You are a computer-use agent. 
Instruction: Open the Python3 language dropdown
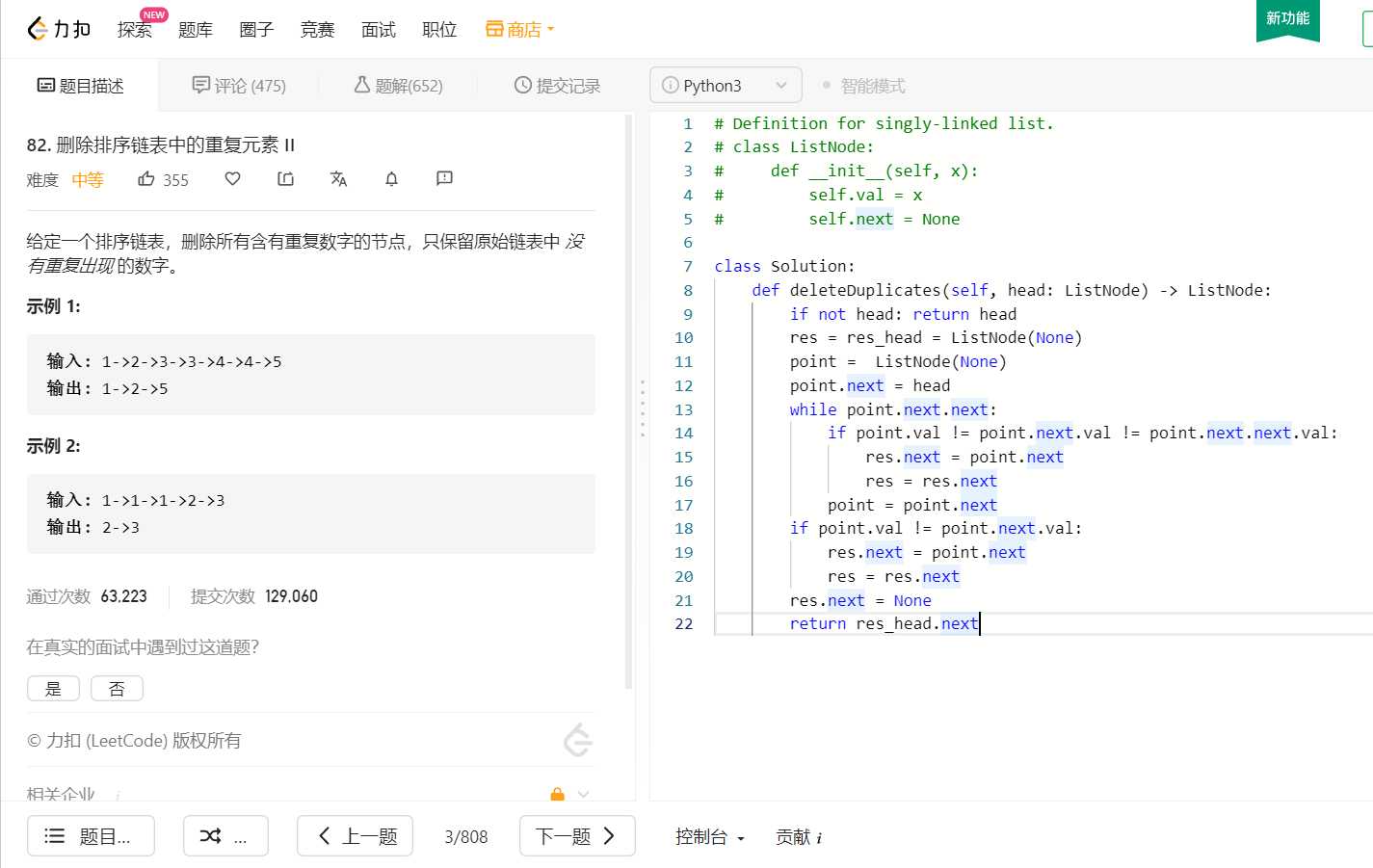726,86
